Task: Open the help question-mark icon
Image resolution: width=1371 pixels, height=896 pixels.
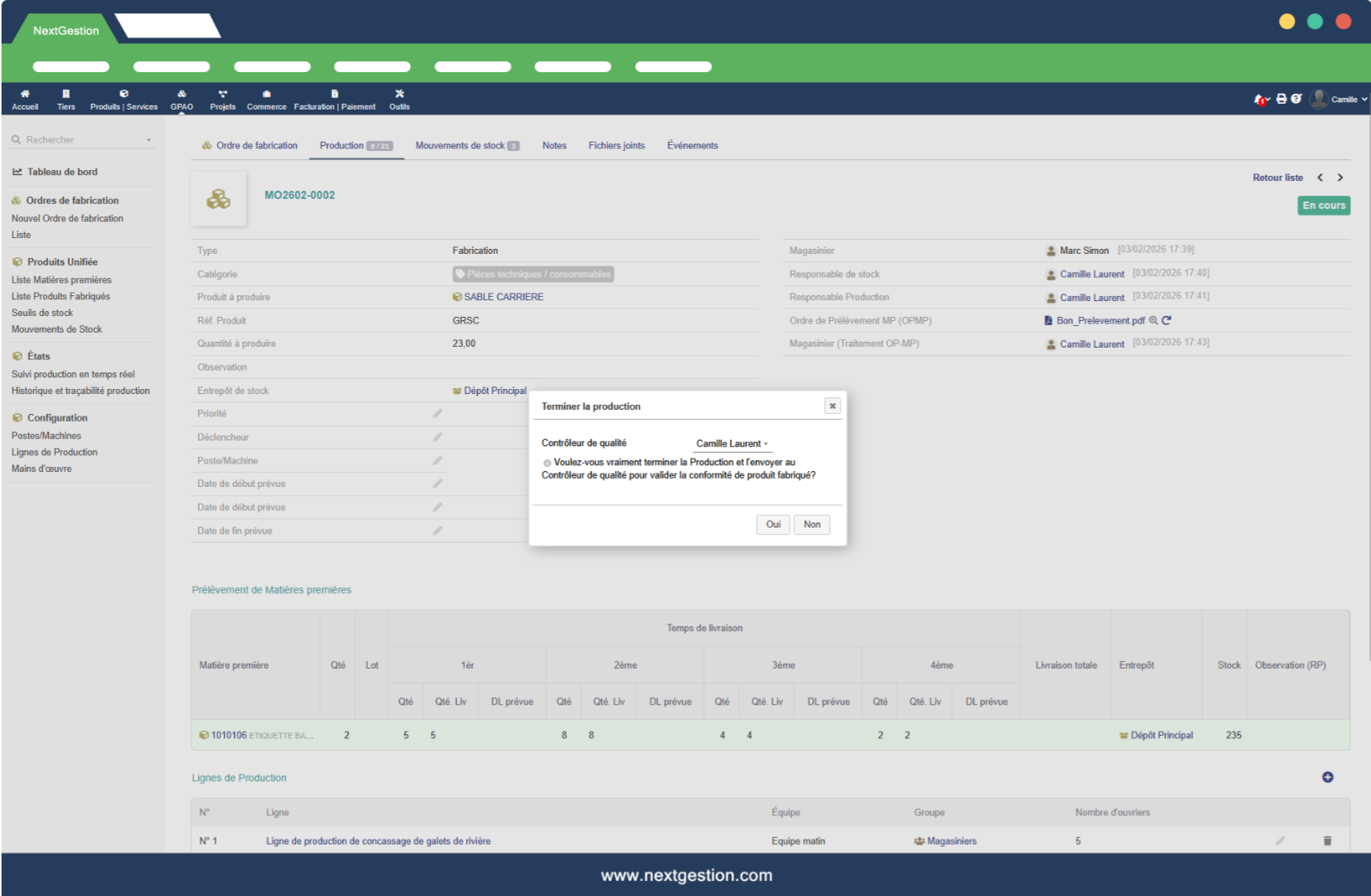Action: click(1296, 99)
